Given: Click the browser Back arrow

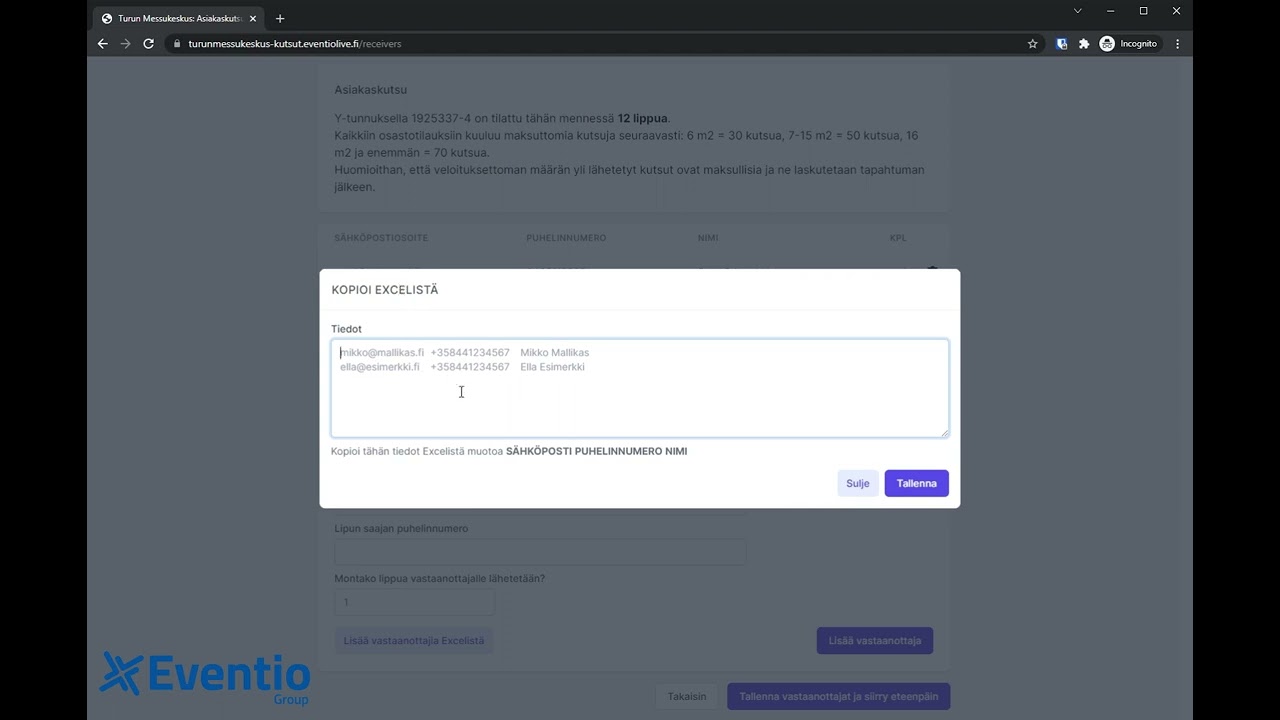Looking at the screenshot, I should click(x=102, y=44).
